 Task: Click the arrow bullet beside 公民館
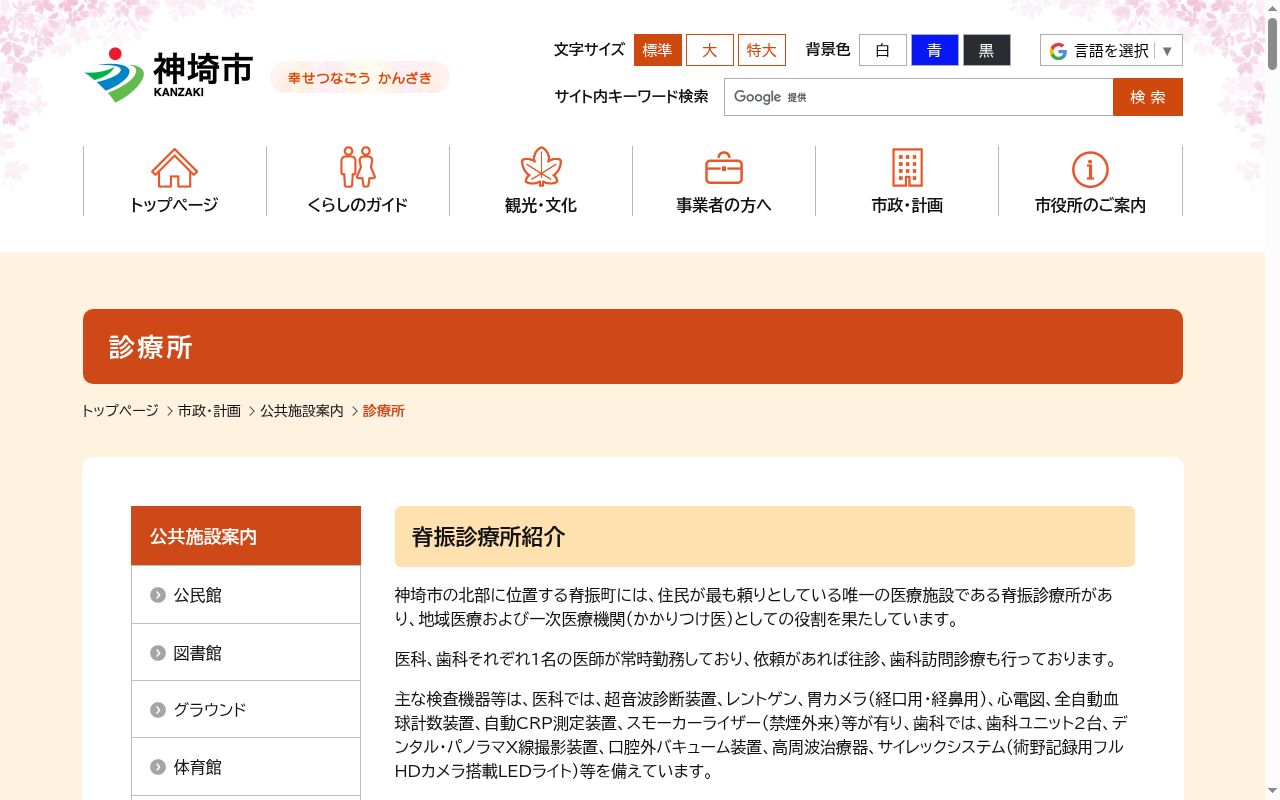click(158, 595)
